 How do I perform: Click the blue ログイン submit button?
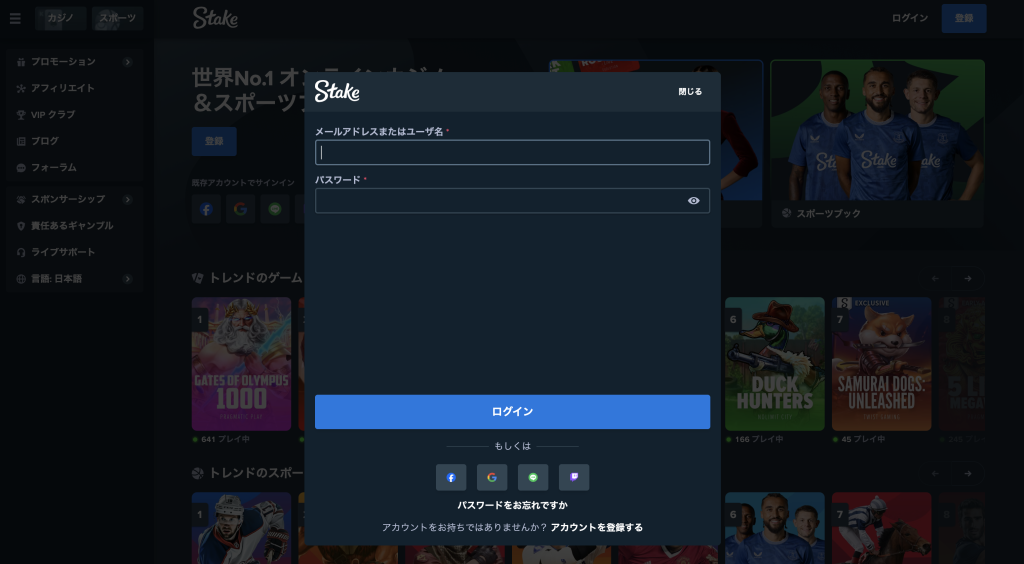[513, 412]
